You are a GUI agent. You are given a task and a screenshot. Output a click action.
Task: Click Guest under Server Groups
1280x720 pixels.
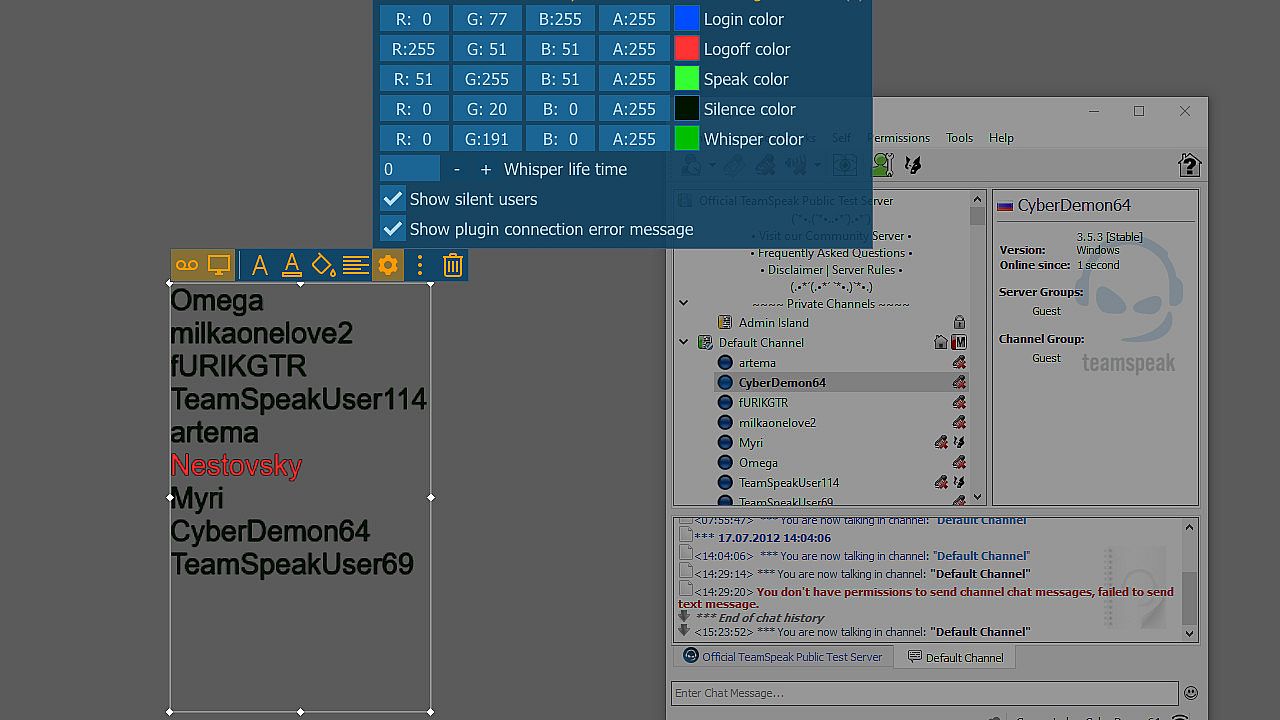1047,311
